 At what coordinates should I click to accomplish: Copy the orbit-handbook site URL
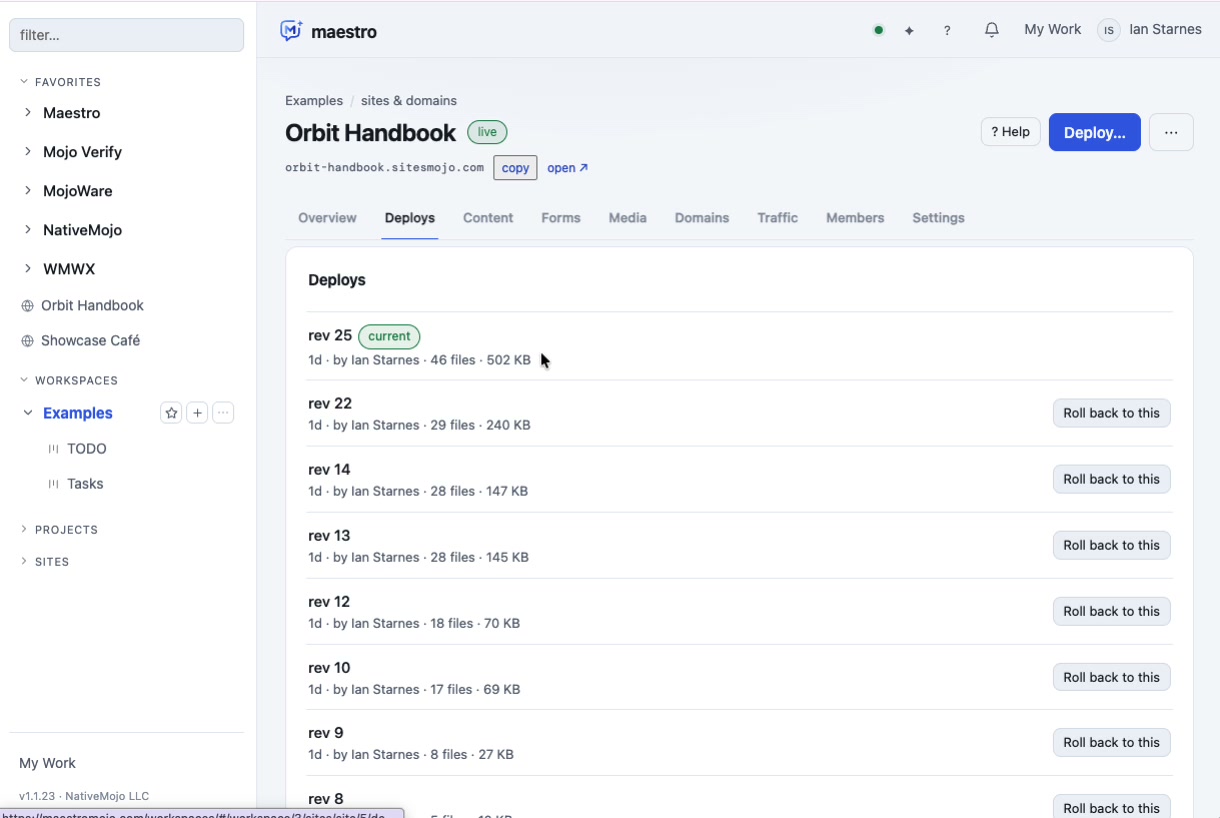coord(515,168)
